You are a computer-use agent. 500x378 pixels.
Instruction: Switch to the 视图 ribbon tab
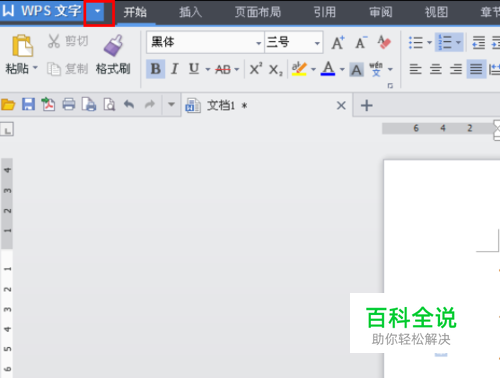pyautogui.click(x=436, y=12)
